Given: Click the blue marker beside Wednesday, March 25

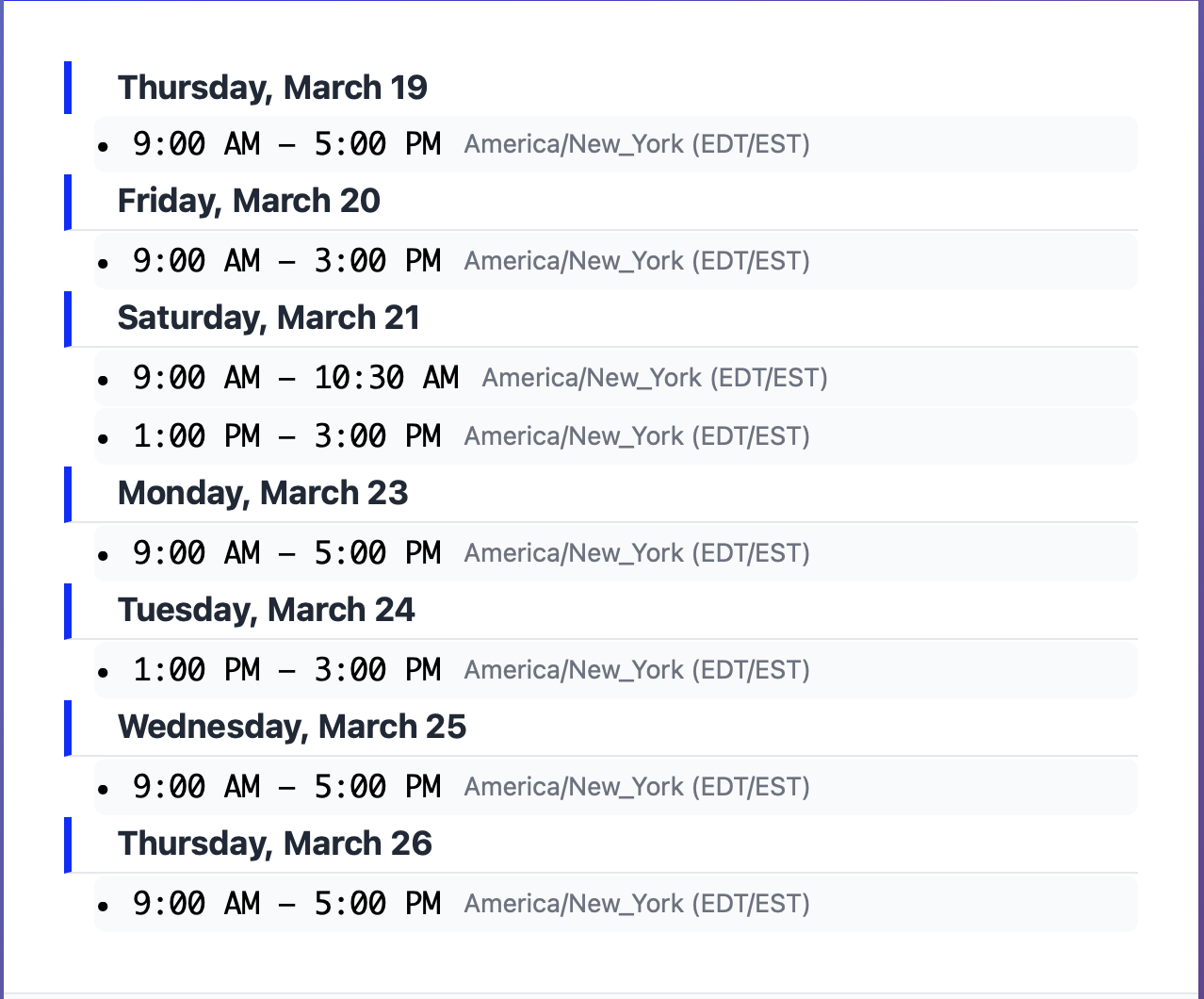Looking at the screenshot, I should [x=68, y=728].
